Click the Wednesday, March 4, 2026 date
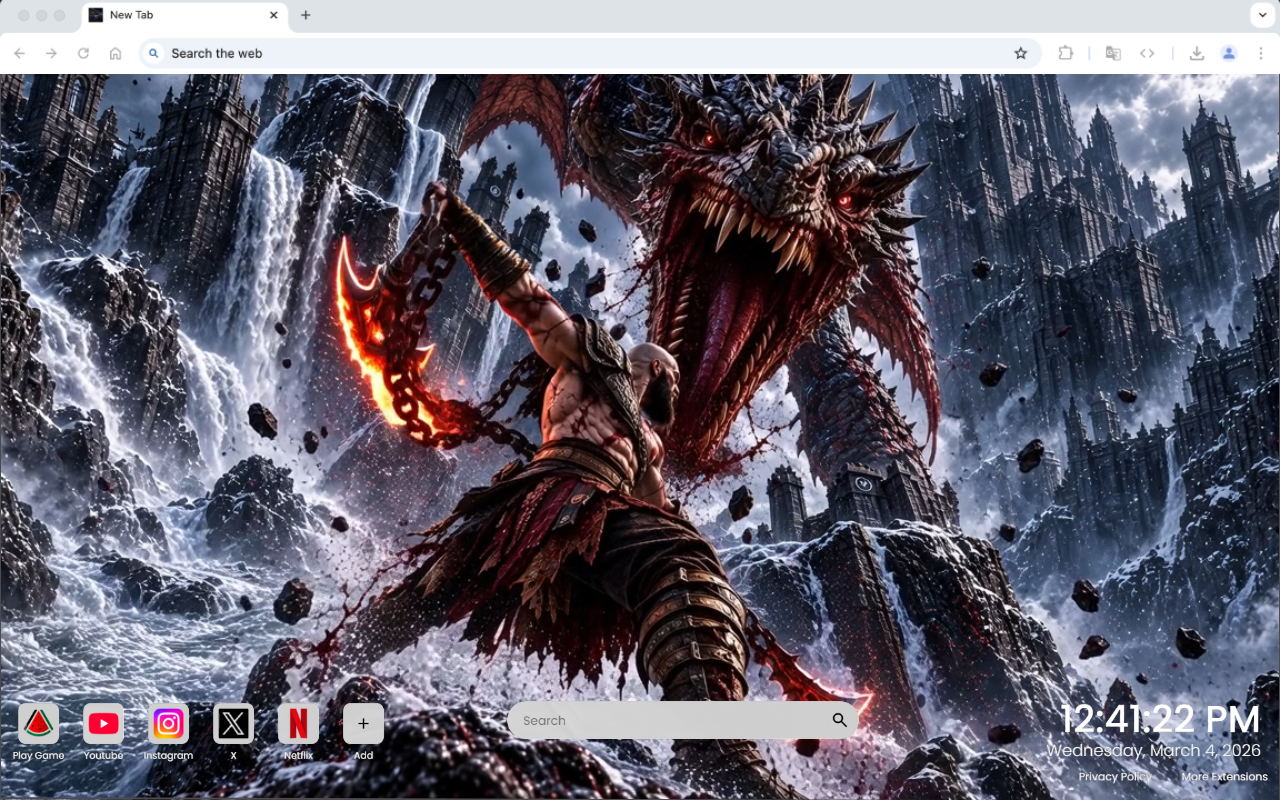Screen dimensions: 1280x800 pyautogui.click(x=1154, y=750)
